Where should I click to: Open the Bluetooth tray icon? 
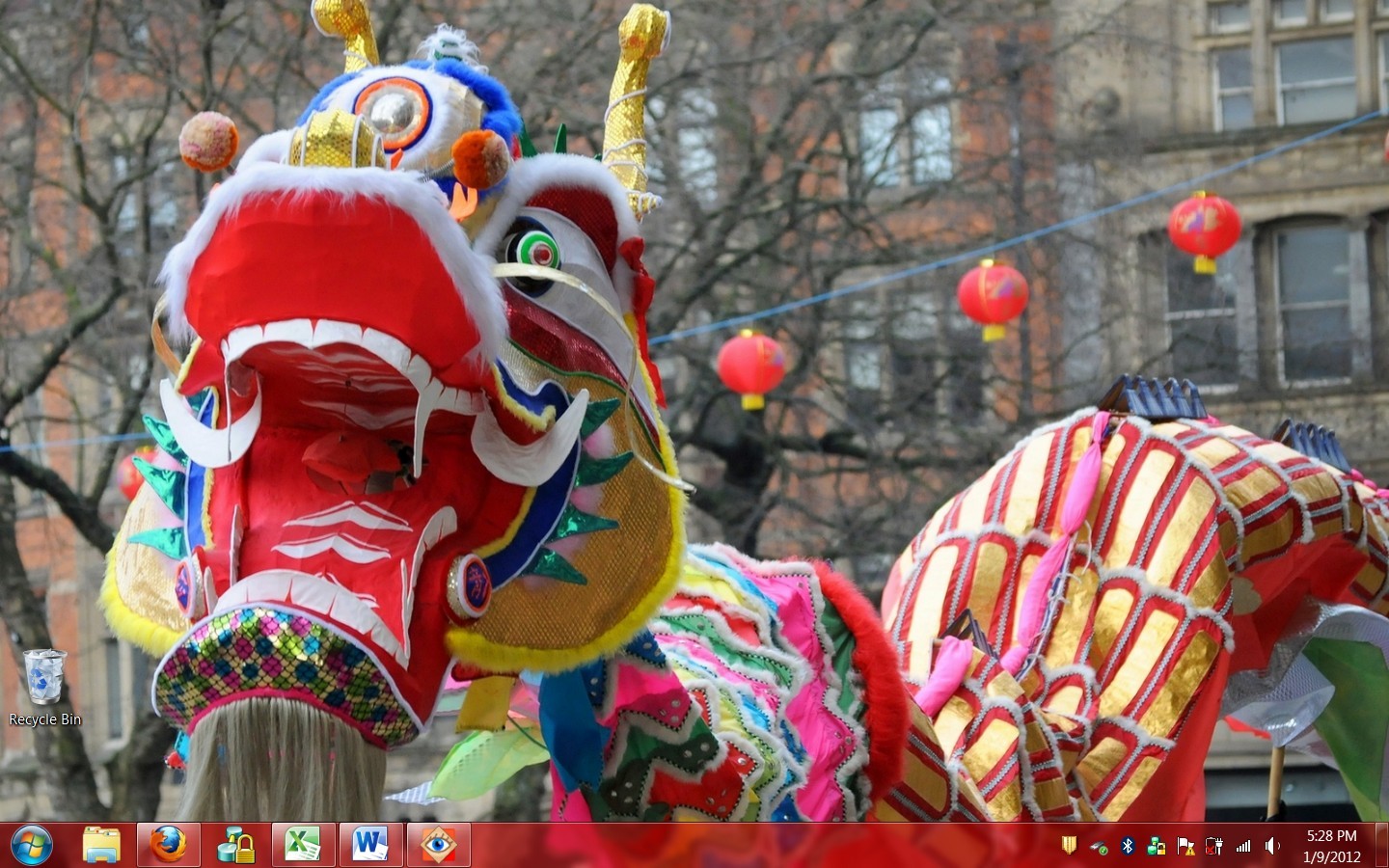[1128, 846]
